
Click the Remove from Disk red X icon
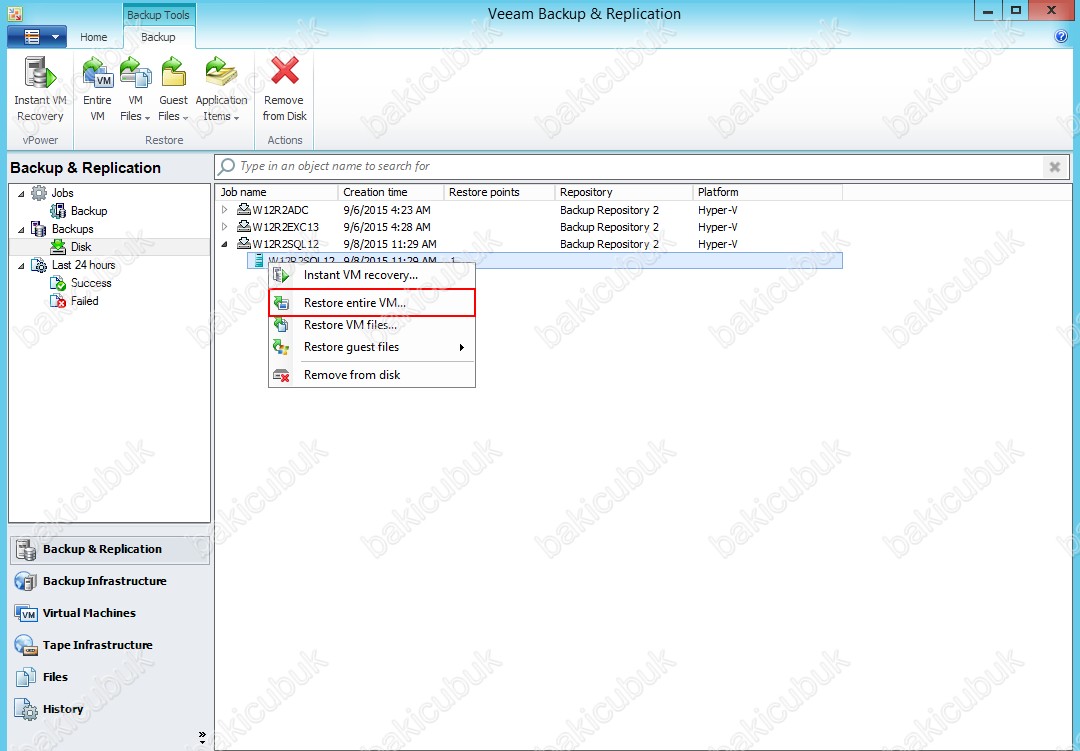tap(284, 72)
